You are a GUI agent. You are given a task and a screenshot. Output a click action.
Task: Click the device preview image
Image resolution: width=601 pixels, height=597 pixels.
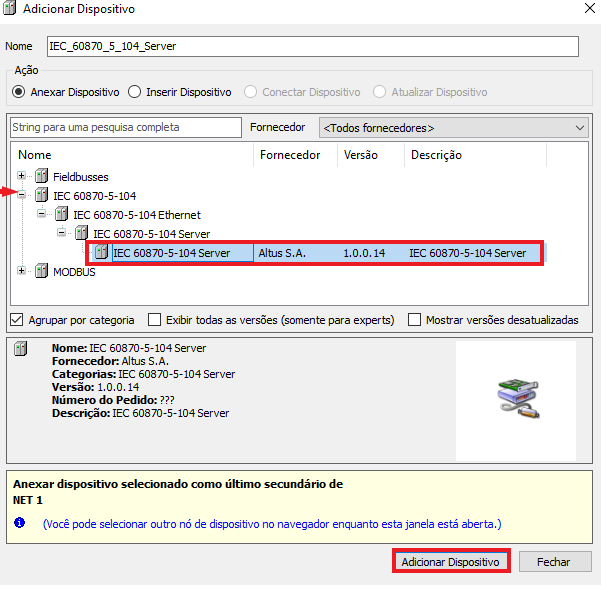pyautogui.click(x=517, y=400)
